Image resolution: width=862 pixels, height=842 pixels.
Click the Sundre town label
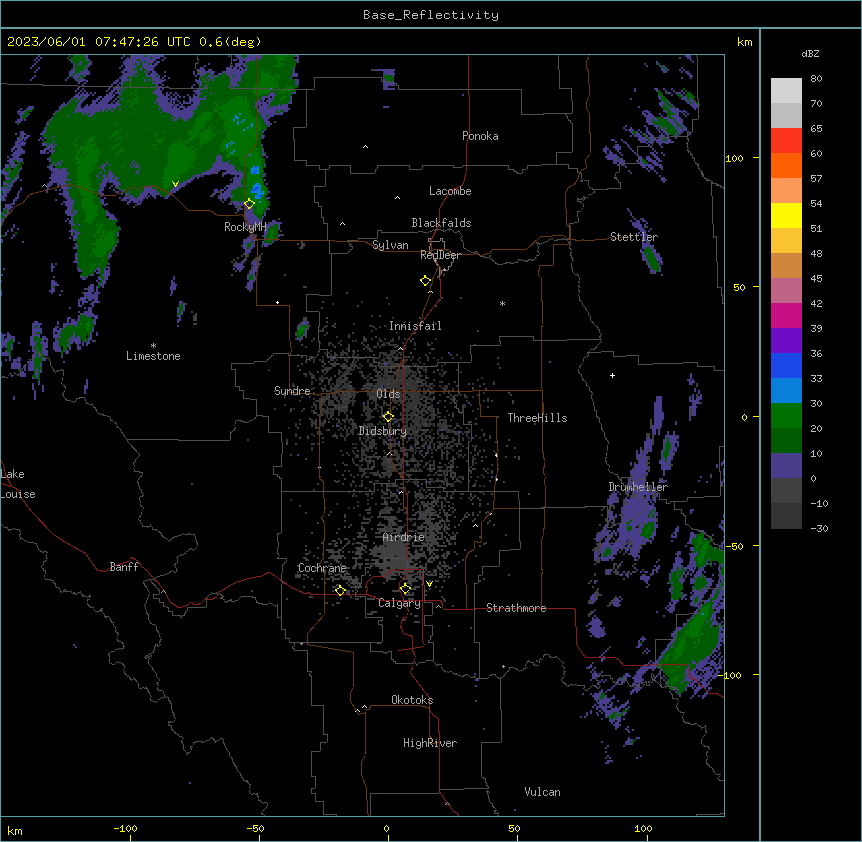pyautogui.click(x=292, y=391)
